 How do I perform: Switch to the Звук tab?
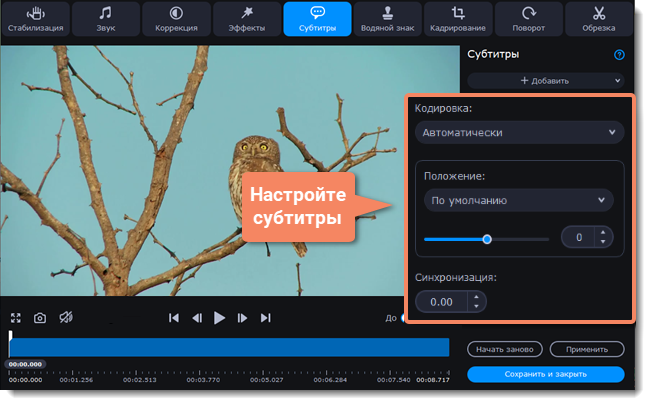(105, 18)
